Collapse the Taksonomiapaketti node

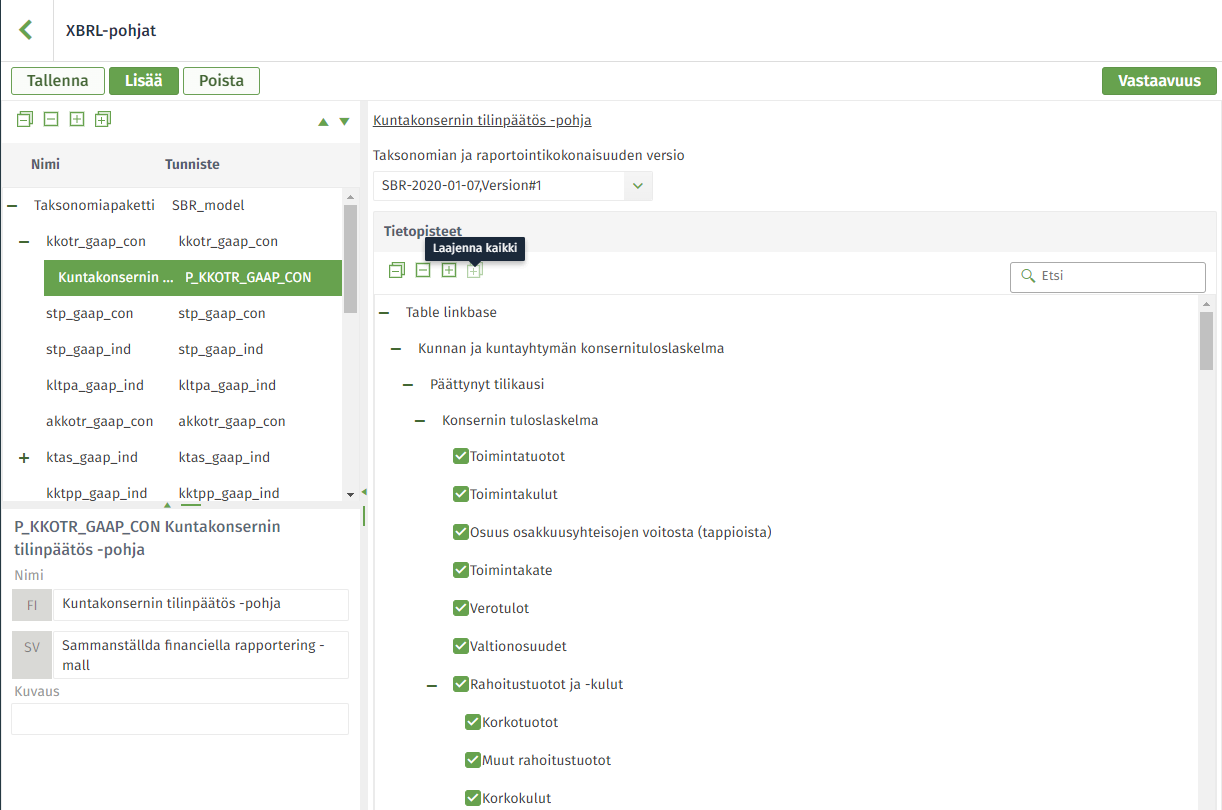pyautogui.click(x=13, y=205)
